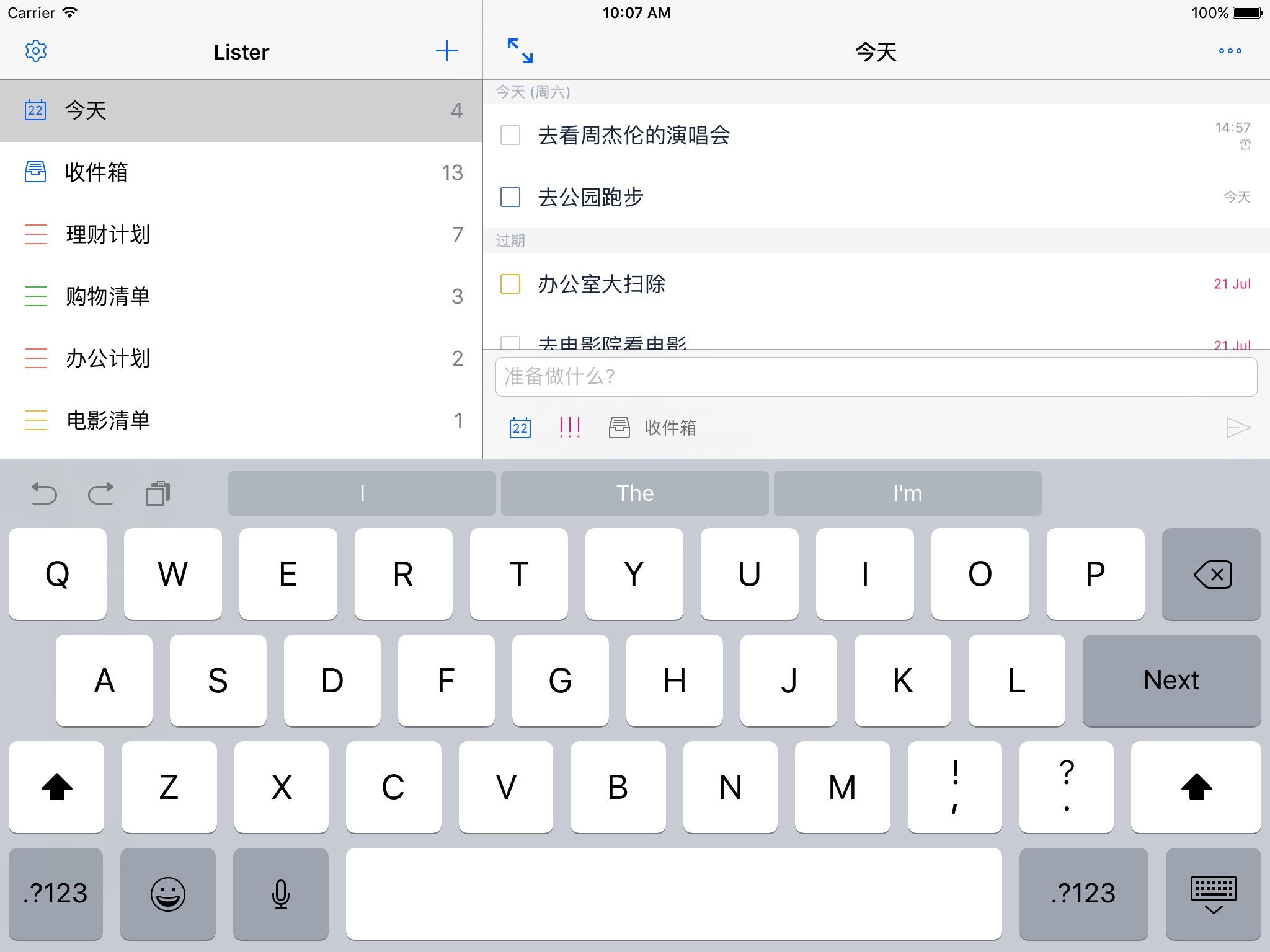Click the count 13 beside 收件箱
1270x952 pixels.
(x=453, y=172)
